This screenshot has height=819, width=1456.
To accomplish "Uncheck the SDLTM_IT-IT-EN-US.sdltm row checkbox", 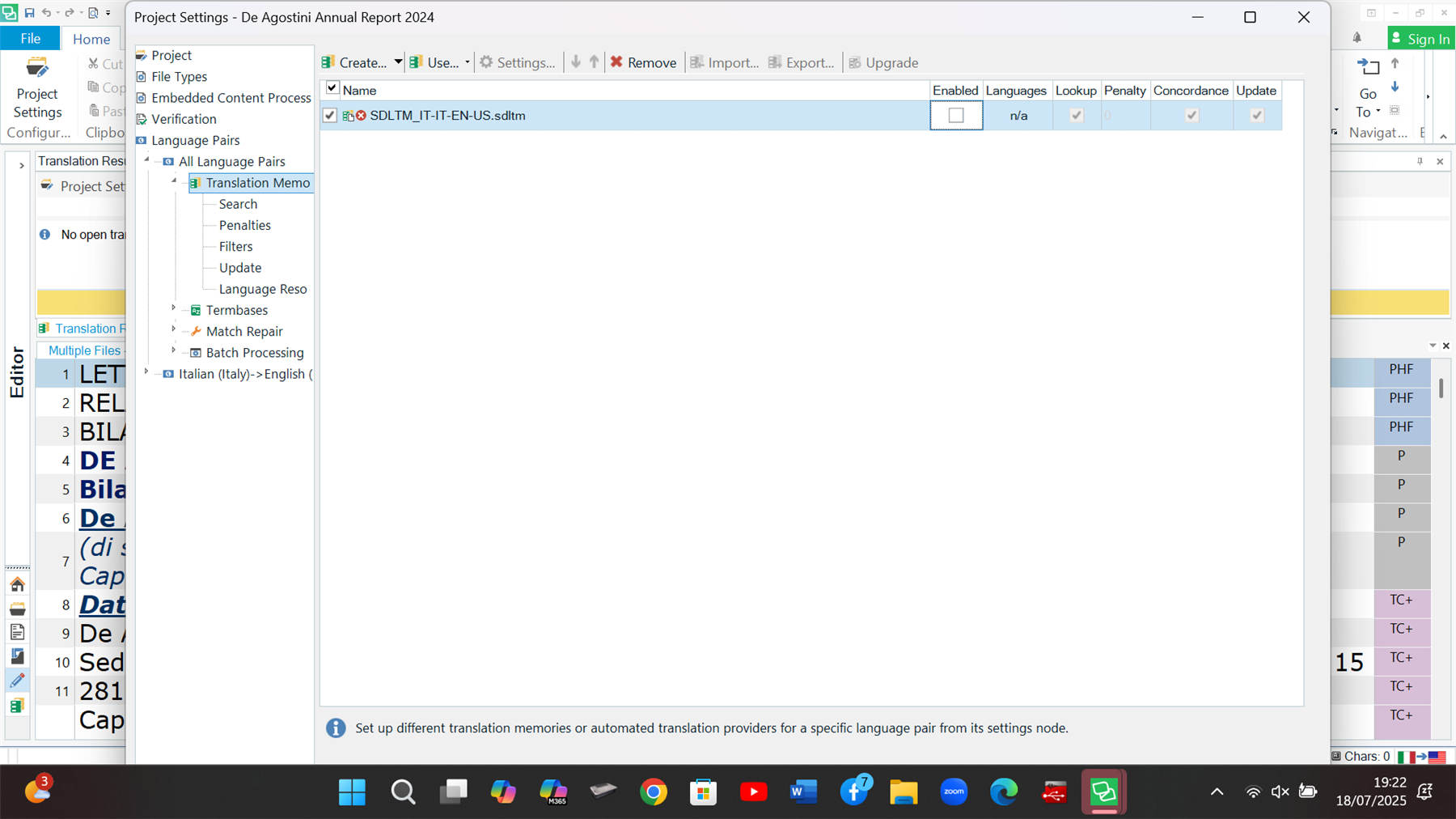I will pyautogui.click(x=330, y=116).
